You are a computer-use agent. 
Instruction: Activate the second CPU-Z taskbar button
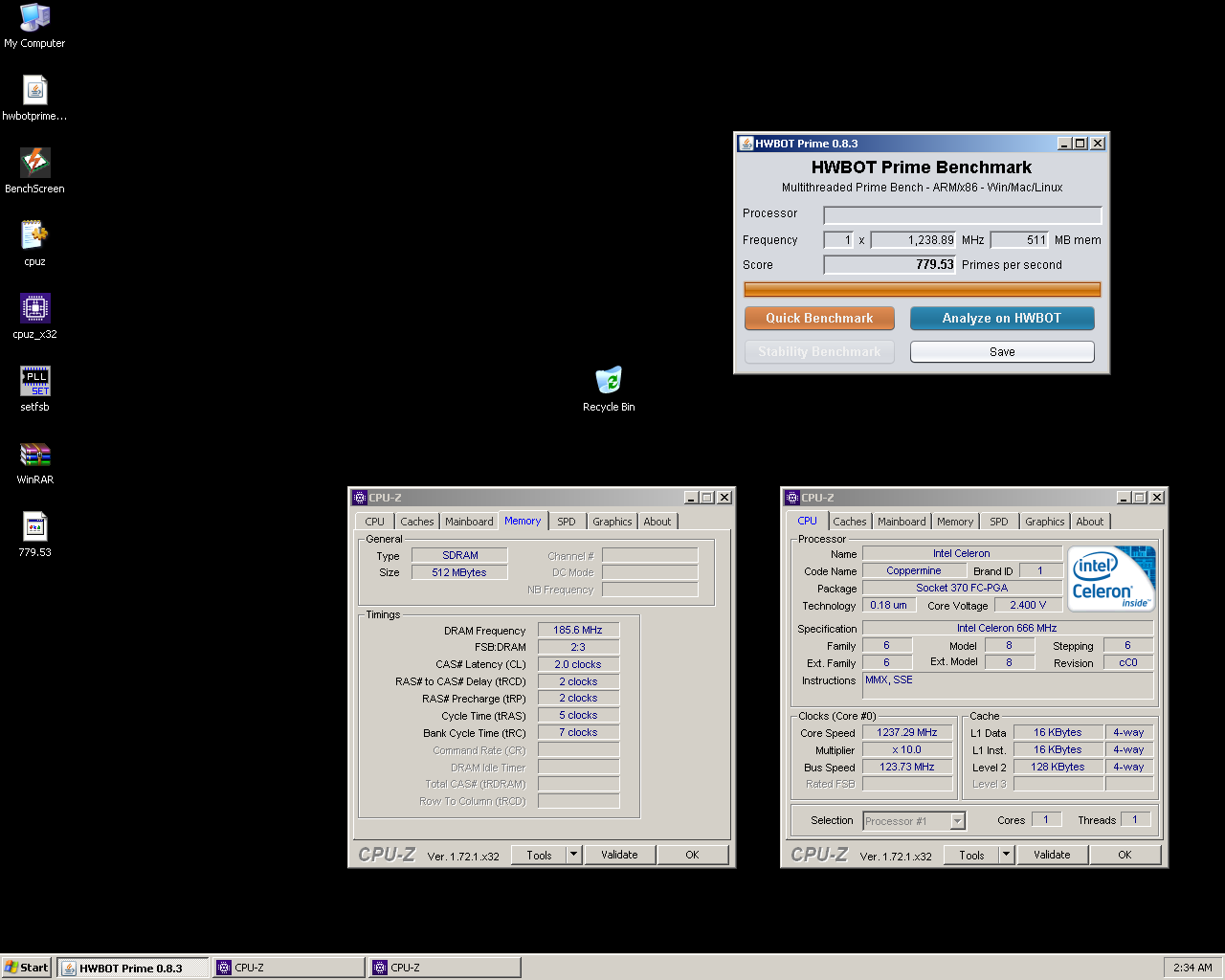point(444,968)
